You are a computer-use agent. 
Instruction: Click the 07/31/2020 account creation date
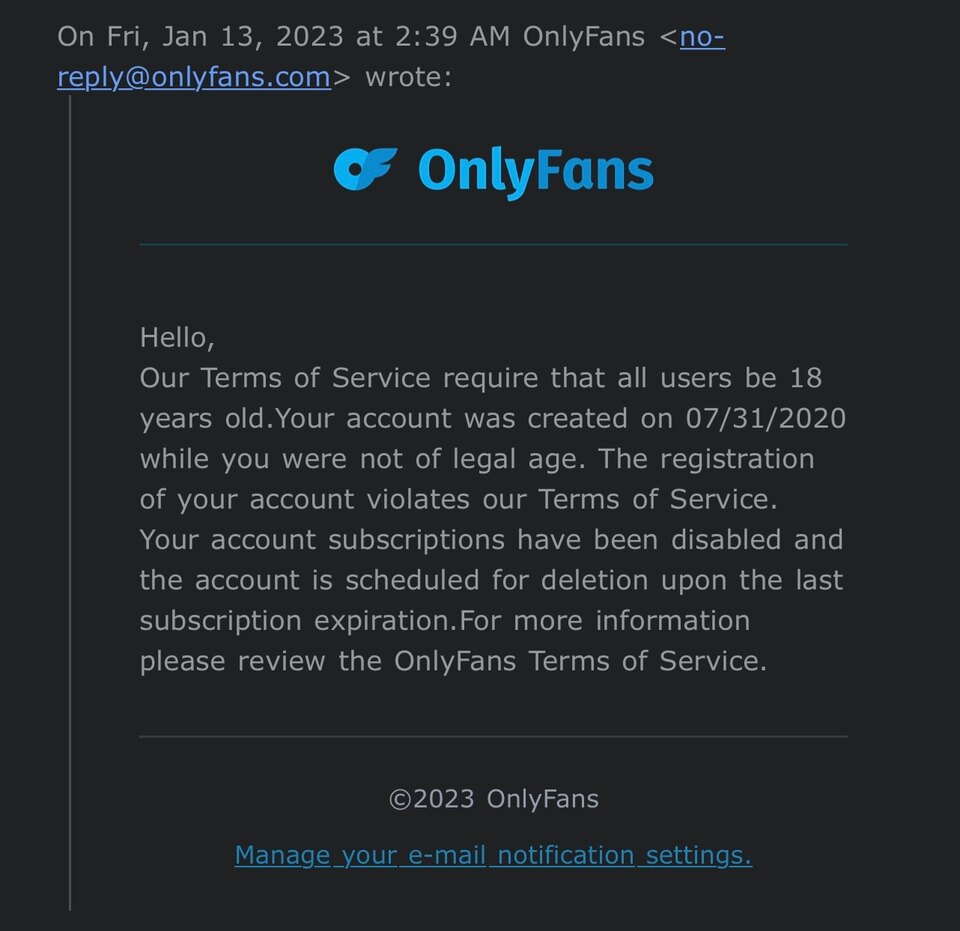(x=766, y=418)
